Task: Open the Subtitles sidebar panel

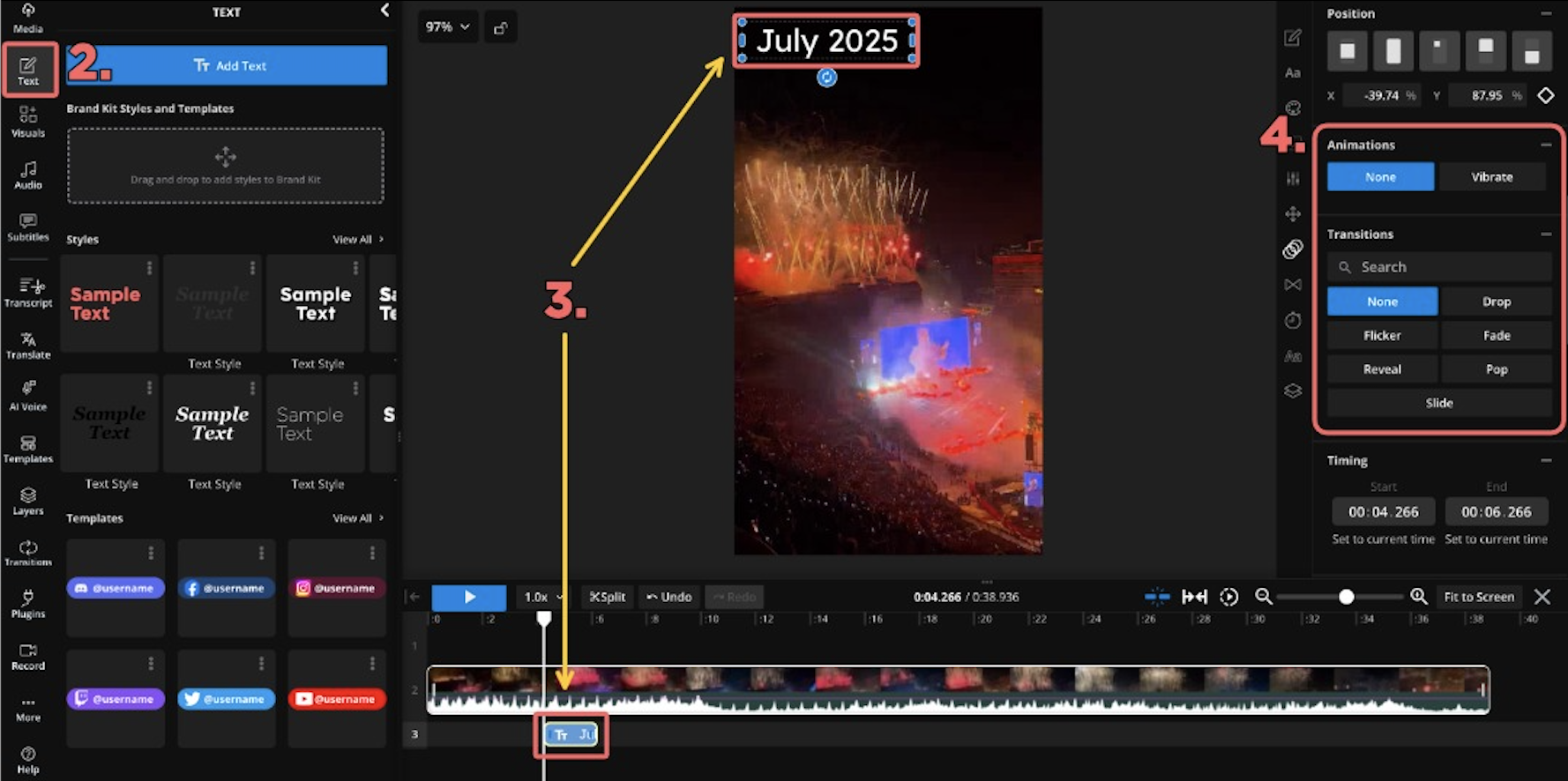Action: tap(28, 227)
